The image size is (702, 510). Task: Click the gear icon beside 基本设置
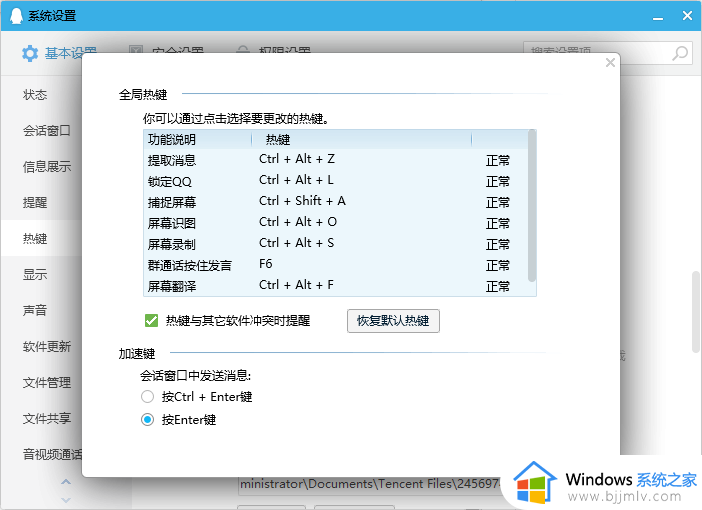pos(30,53)
